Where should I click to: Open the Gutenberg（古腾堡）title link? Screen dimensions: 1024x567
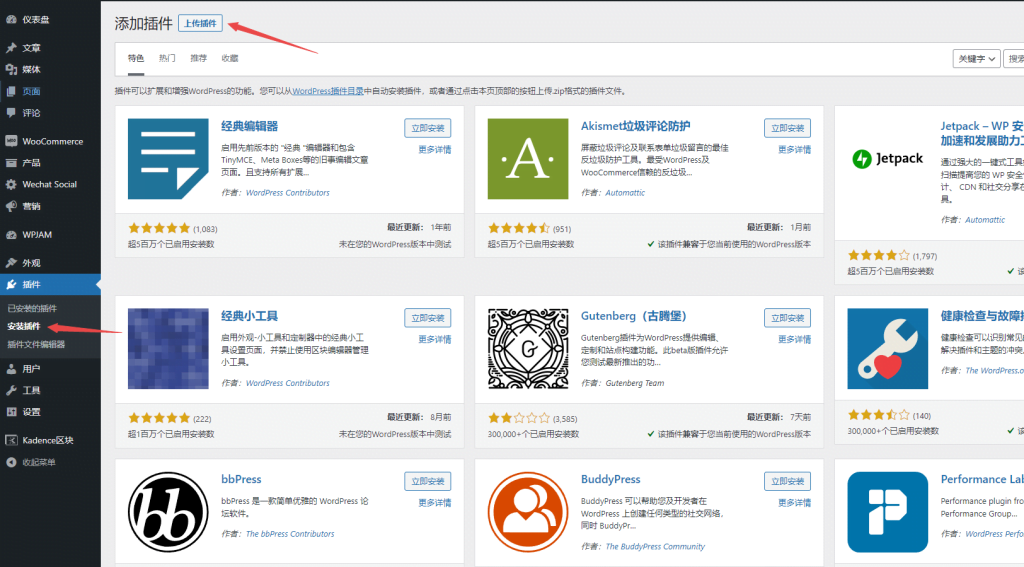coord(633,316)
